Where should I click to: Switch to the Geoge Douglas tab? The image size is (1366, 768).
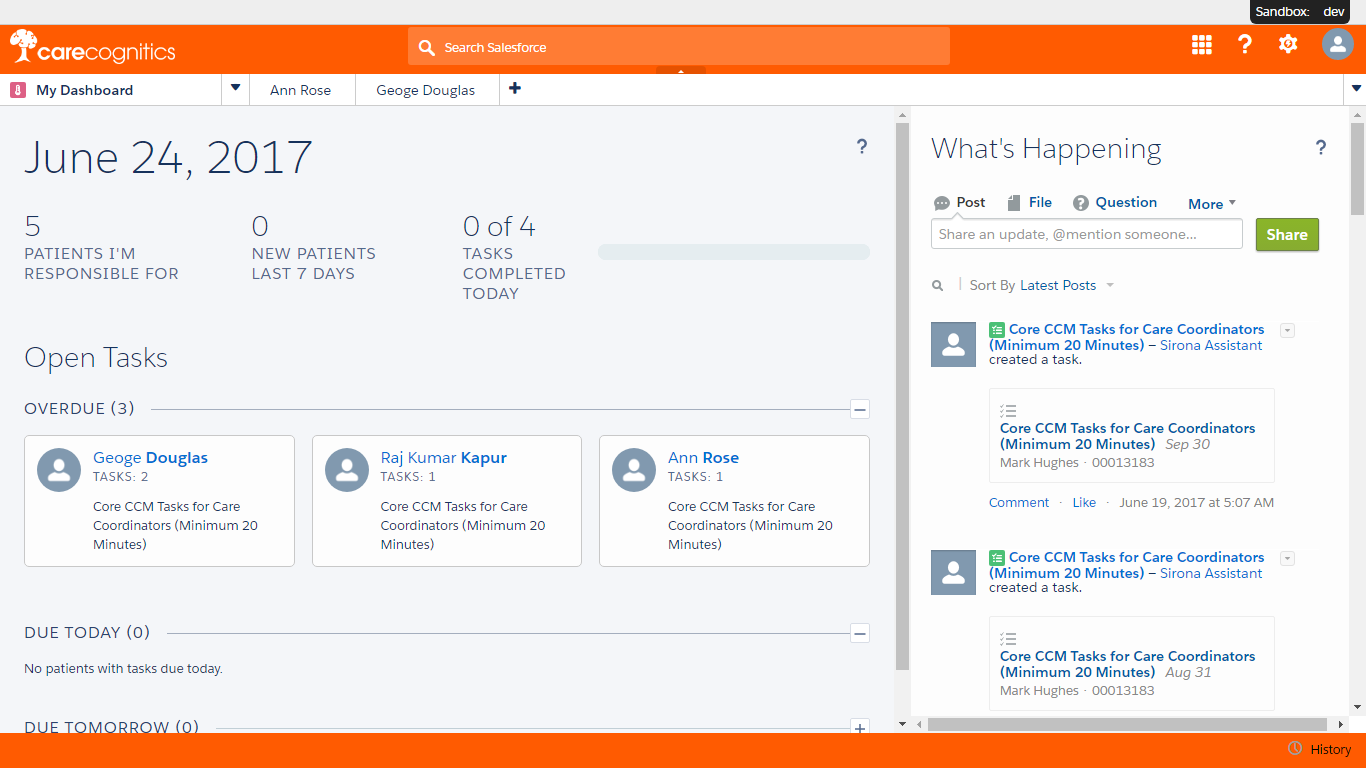(425, 90)
